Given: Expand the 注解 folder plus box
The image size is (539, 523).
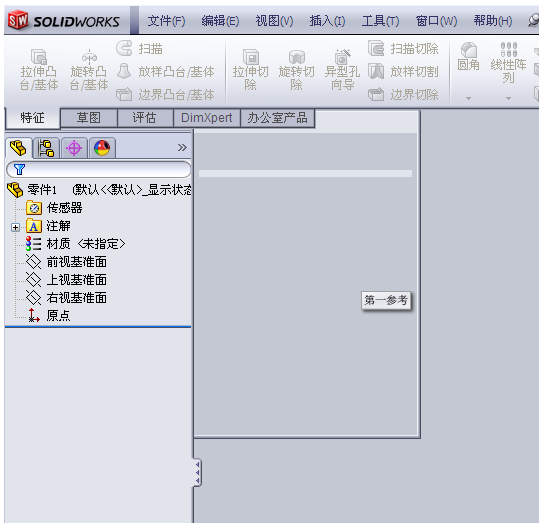Looking at the screenshot, I should (15, 227).
